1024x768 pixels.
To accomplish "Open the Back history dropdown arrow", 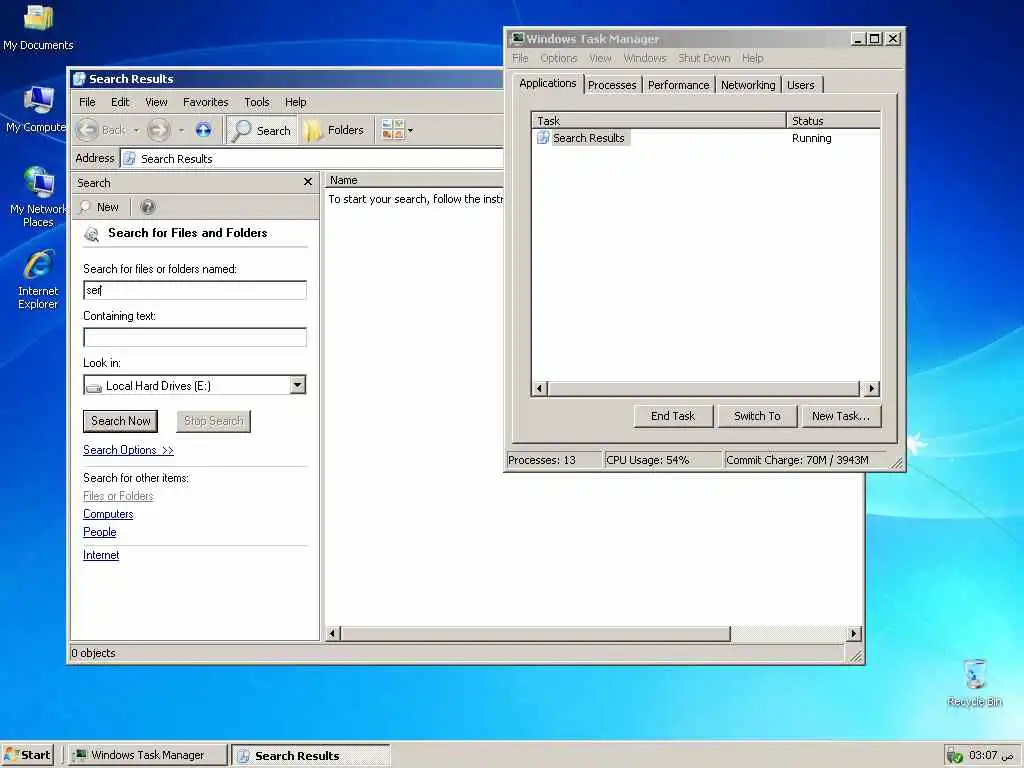I will point(136,131).
